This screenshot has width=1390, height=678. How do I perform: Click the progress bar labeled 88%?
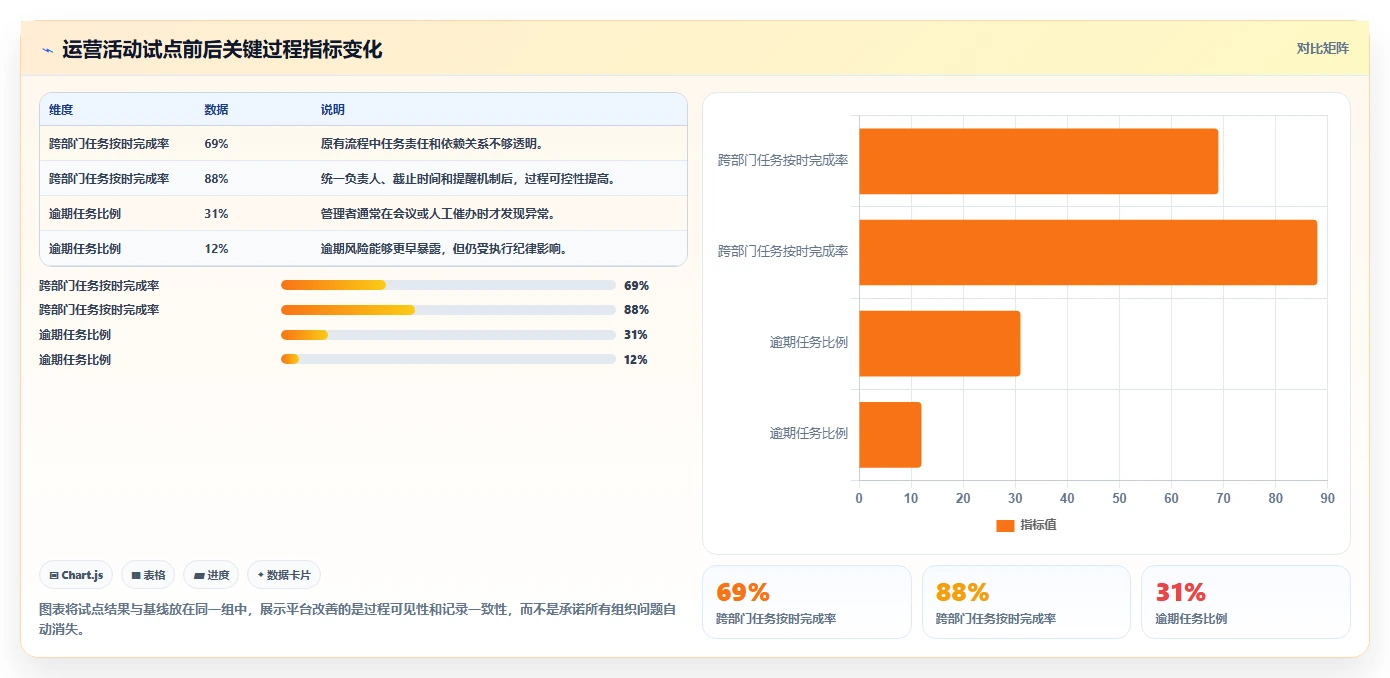click(x=448, y=310)
